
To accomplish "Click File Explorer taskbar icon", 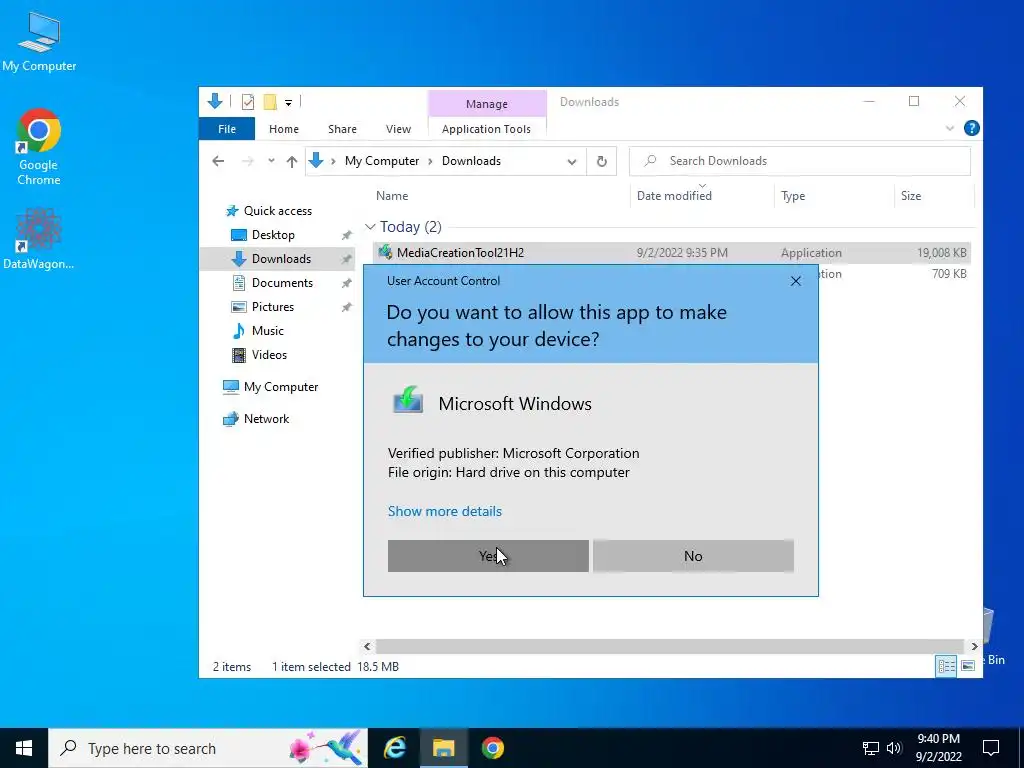I will pyautogui.click(x=443, y=748).
